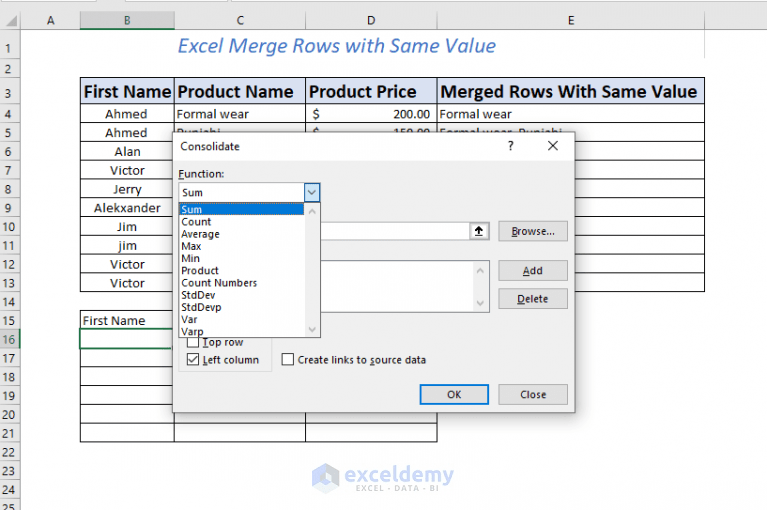The height and width of the screenshot is (510, 767).
Task: Click the select-all corner of the sheet
Action: tap(10, 21)
